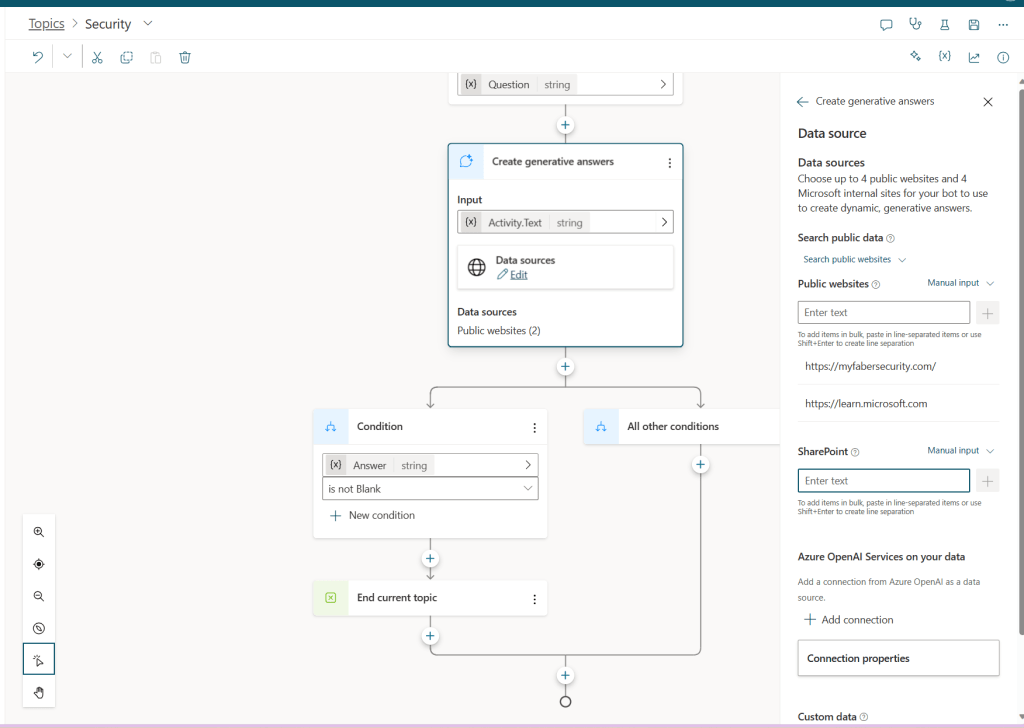Click the save disk icon
This screenshot has width=1024, height=728.
pos(974,24)
